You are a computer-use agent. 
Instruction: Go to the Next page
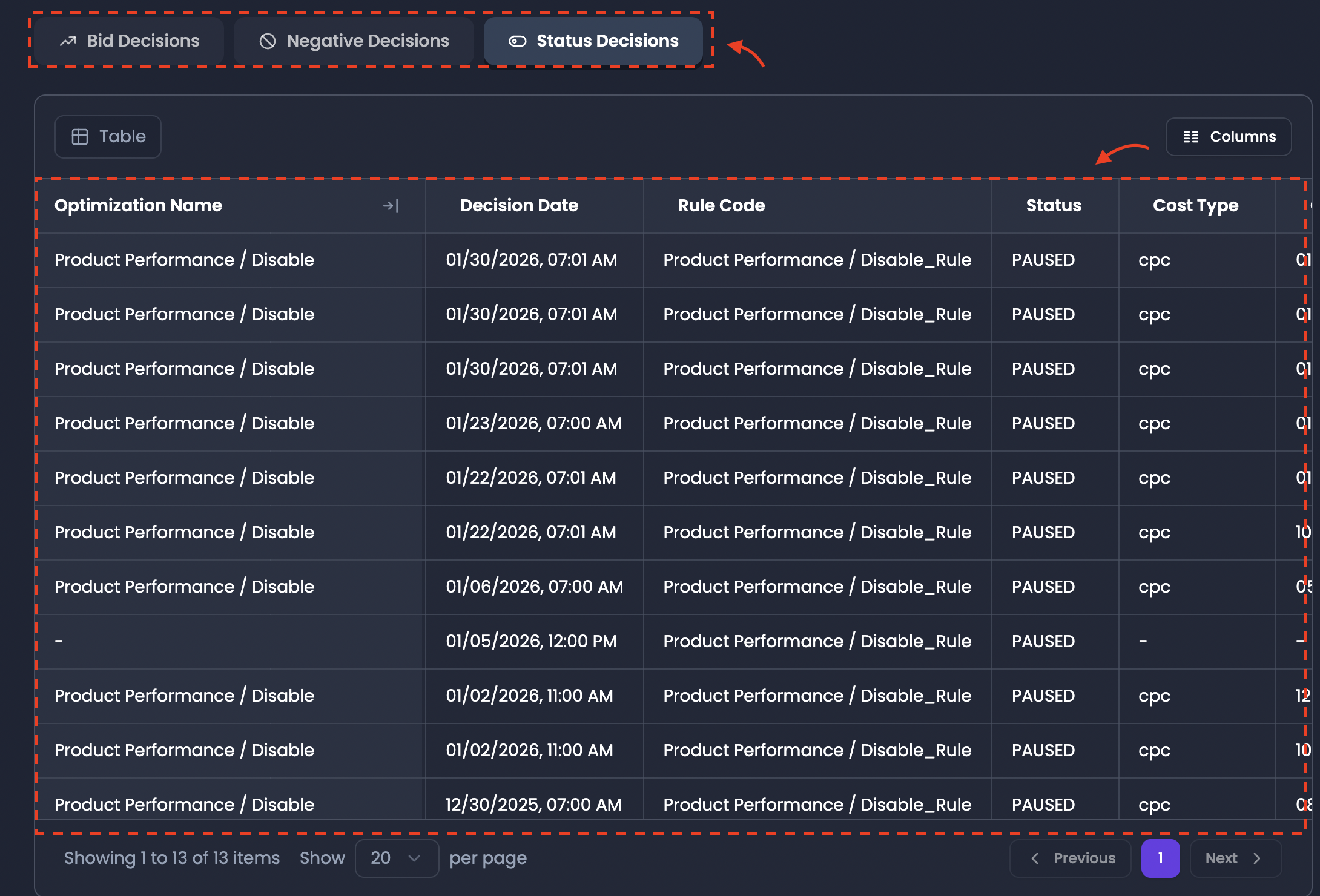pyautogui.click(x=1235, y=858)
